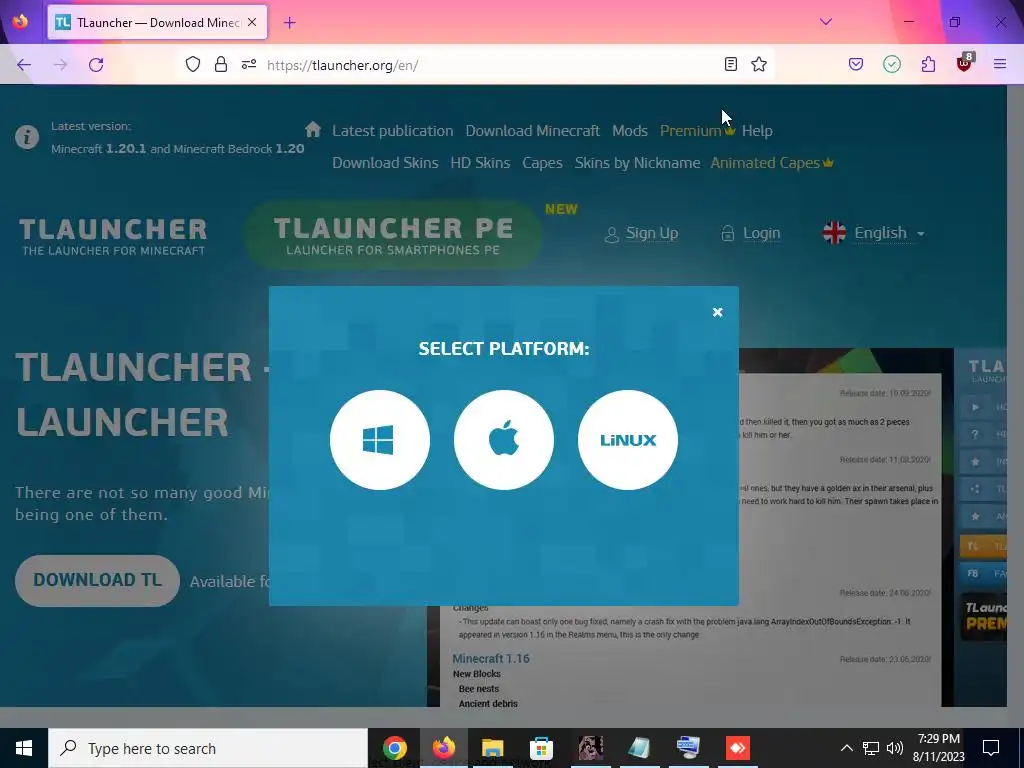Click the home icon in site navigation
This screenshot has height=768, width=1024.
[313, 129]
